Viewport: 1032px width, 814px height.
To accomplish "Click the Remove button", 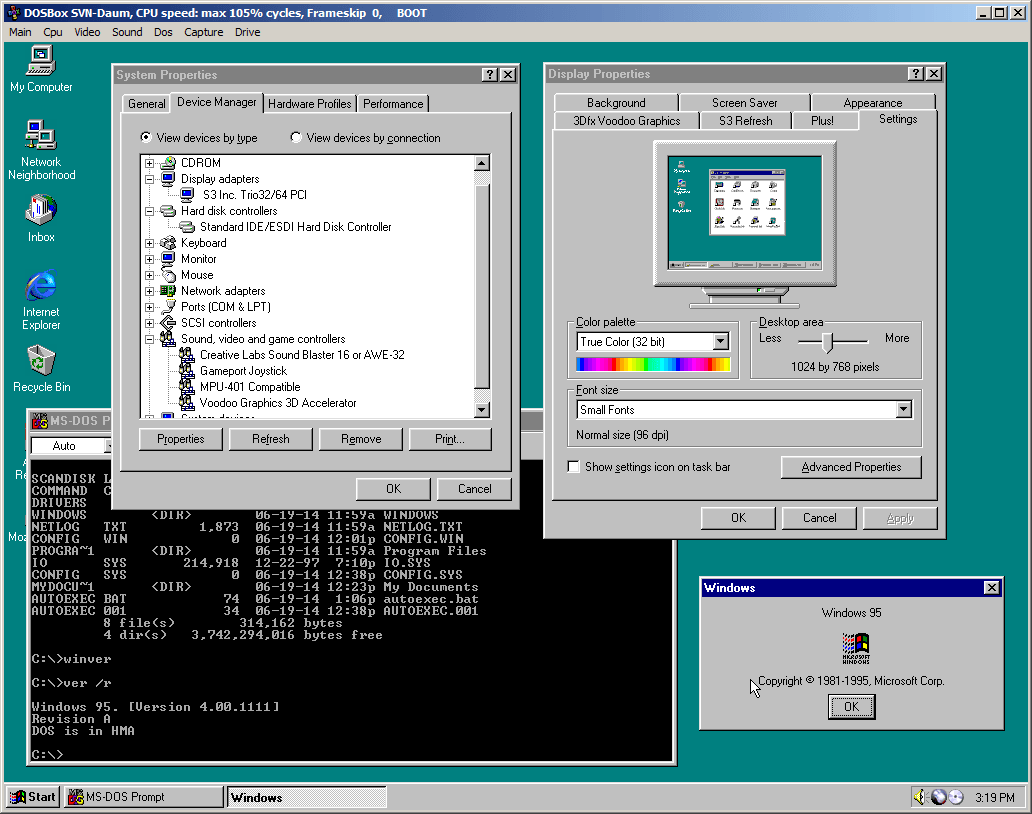I will [x=361, y=439].
